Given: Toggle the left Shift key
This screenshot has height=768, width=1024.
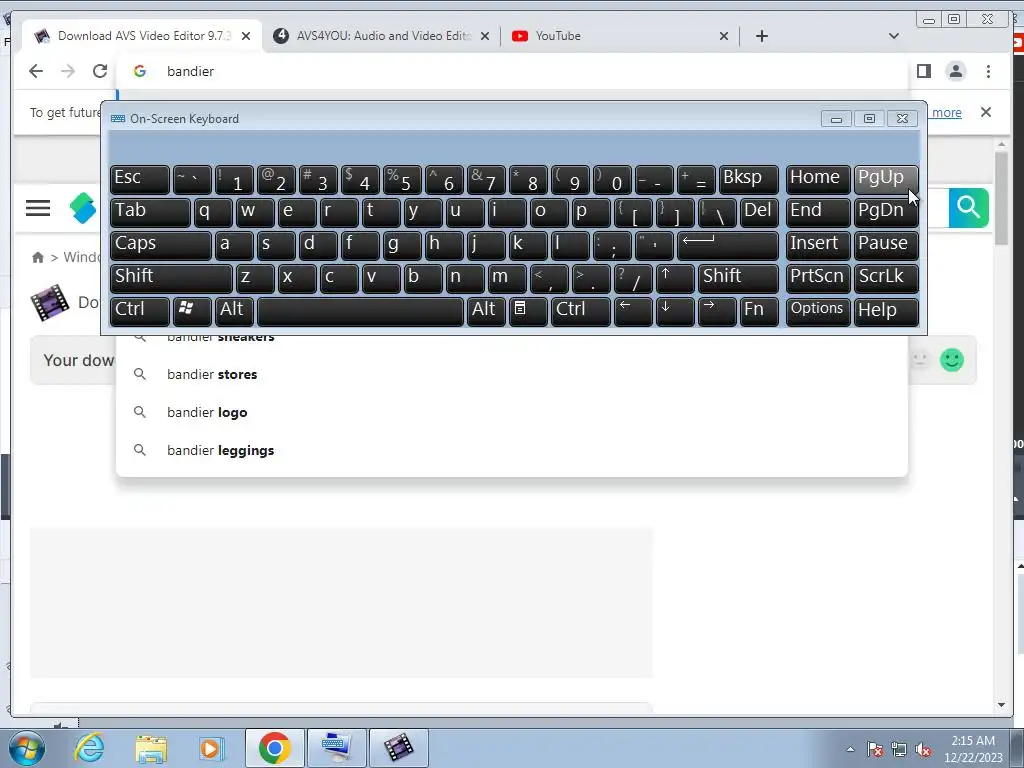Looking at the screenshot, I should click(x=171, y=278).
